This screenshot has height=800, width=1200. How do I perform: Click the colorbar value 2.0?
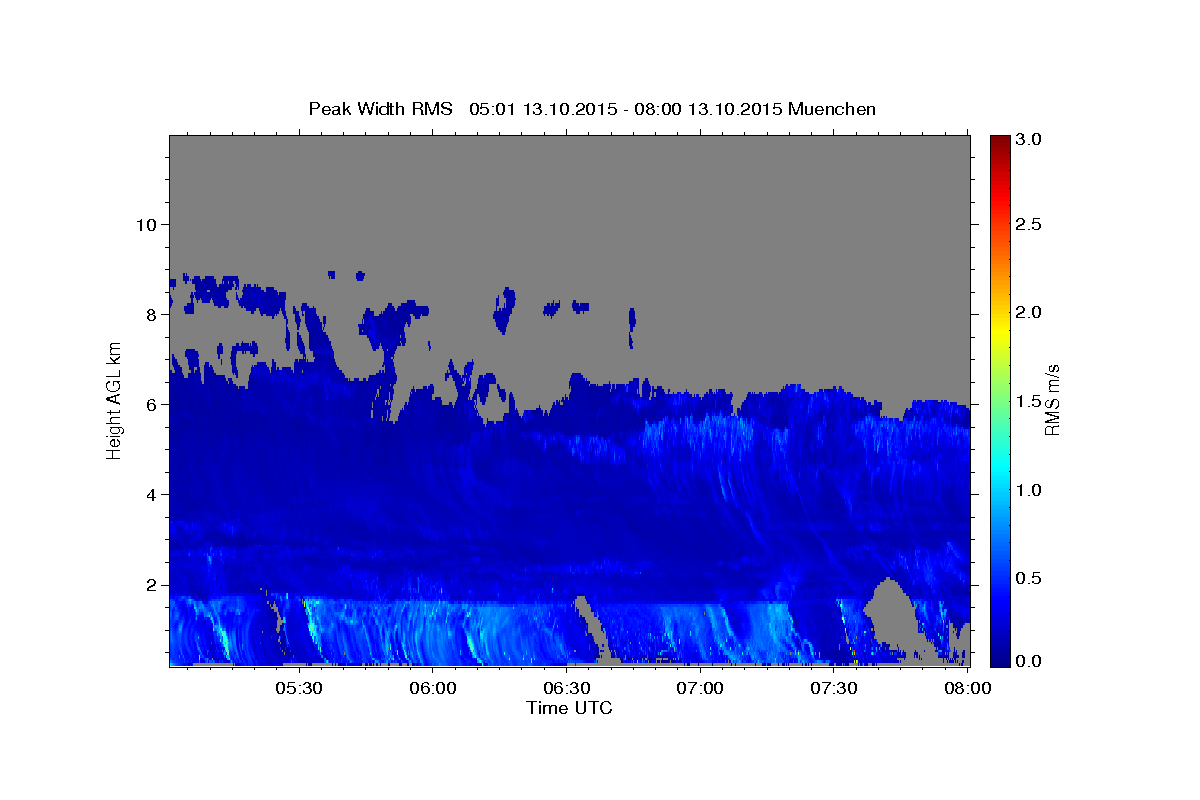[1030, 313]
